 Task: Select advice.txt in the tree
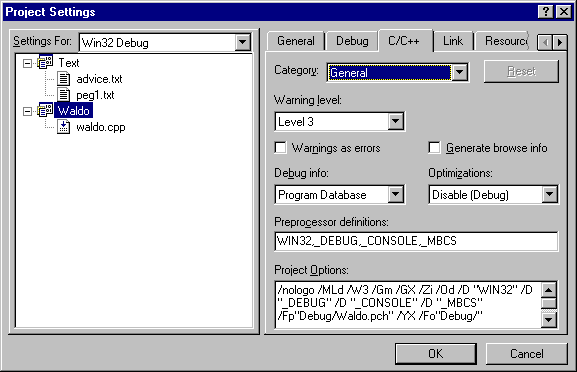pos(99,79)
